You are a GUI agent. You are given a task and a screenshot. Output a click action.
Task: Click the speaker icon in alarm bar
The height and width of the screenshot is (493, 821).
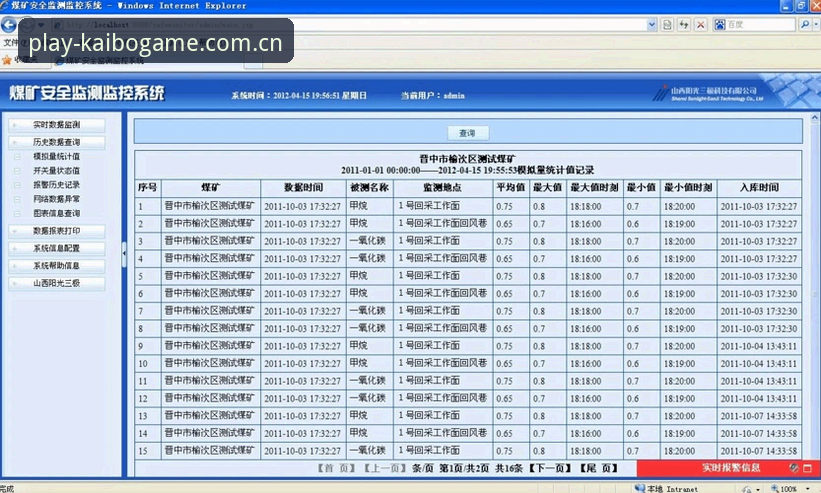tap(794, 468)
